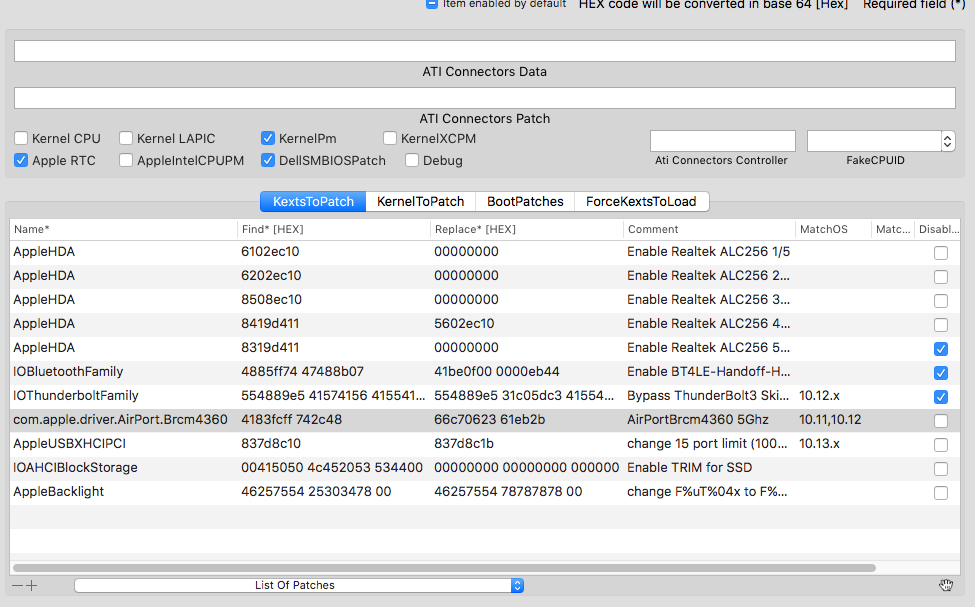Click the hand icon at bottom right
Screen dimensions: 975x607
(x=945, y=586)
